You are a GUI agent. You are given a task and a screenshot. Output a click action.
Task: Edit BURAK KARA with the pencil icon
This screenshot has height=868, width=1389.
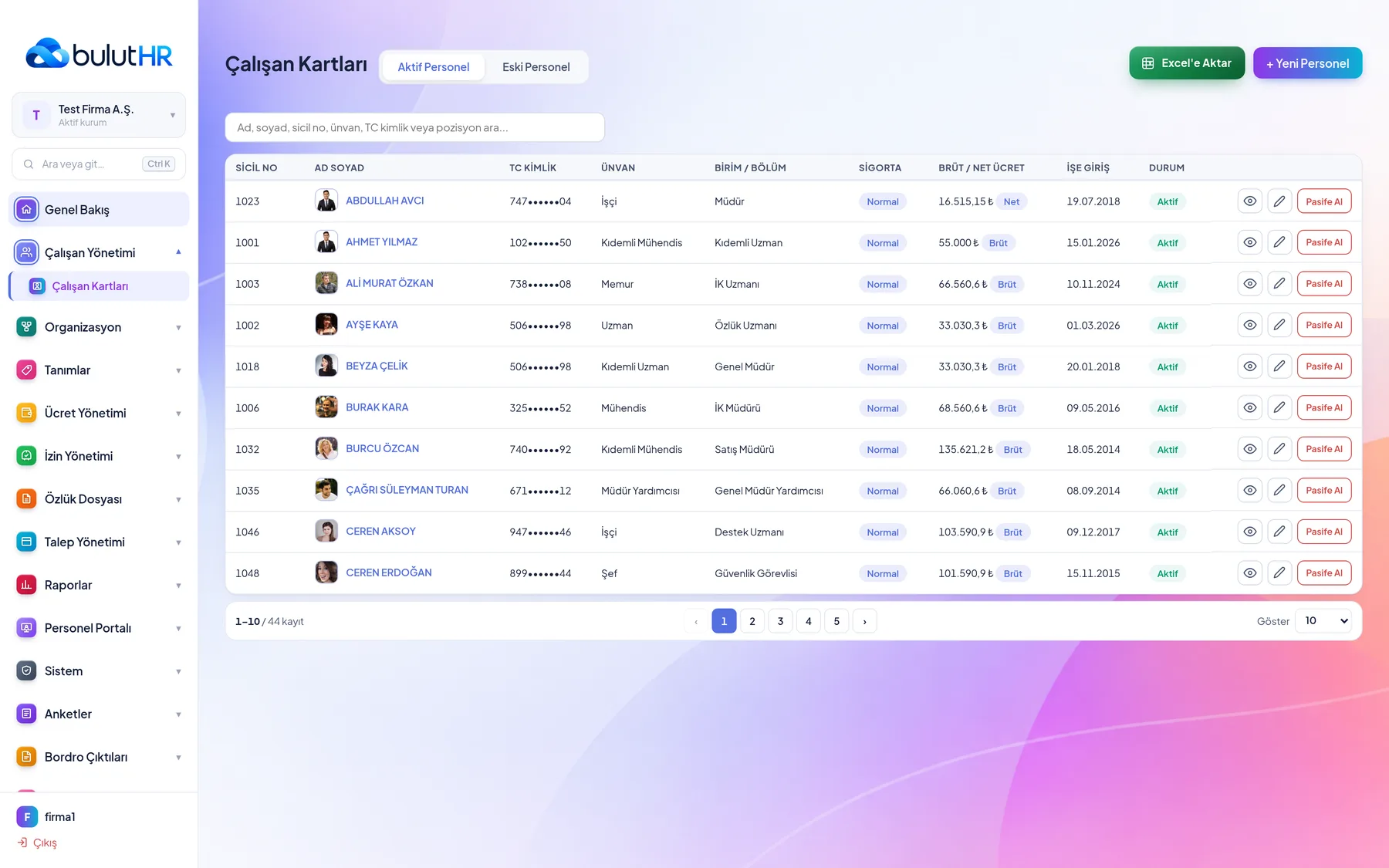(1279, 407)
